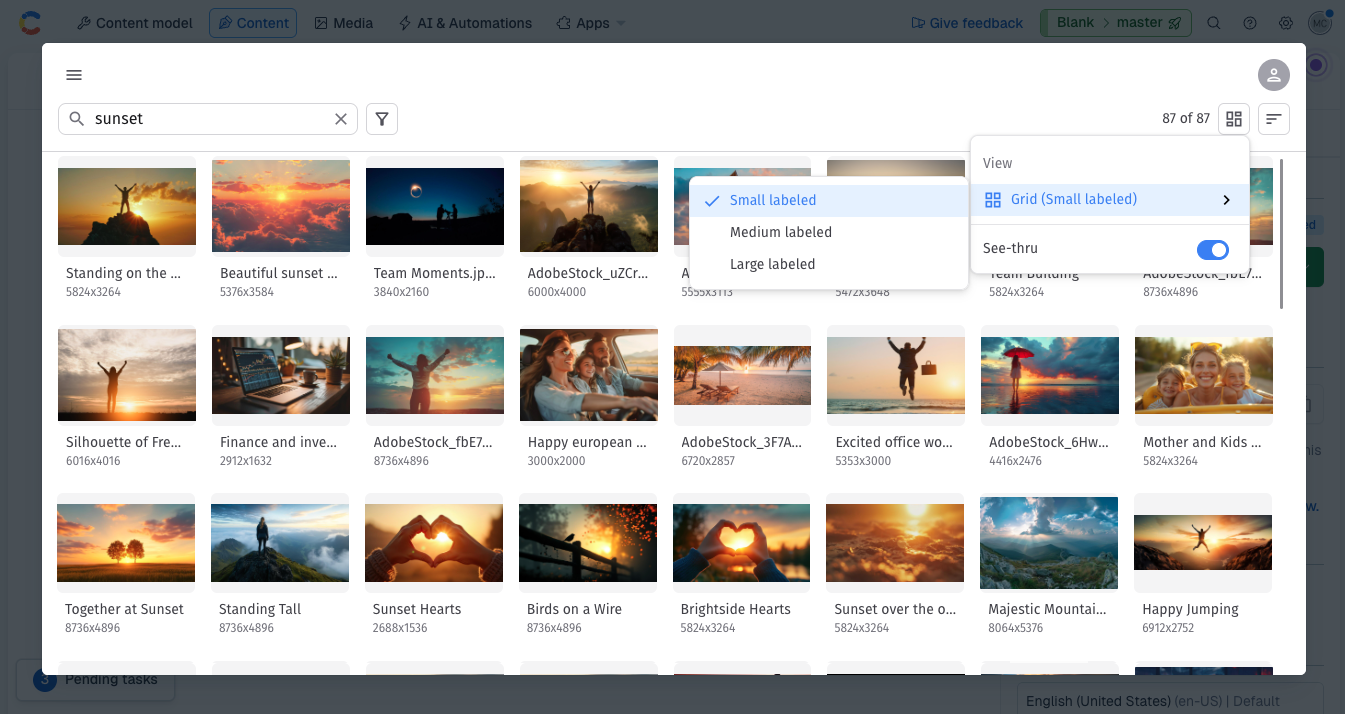Open the Apps dropdown menu

coord(591,23)
